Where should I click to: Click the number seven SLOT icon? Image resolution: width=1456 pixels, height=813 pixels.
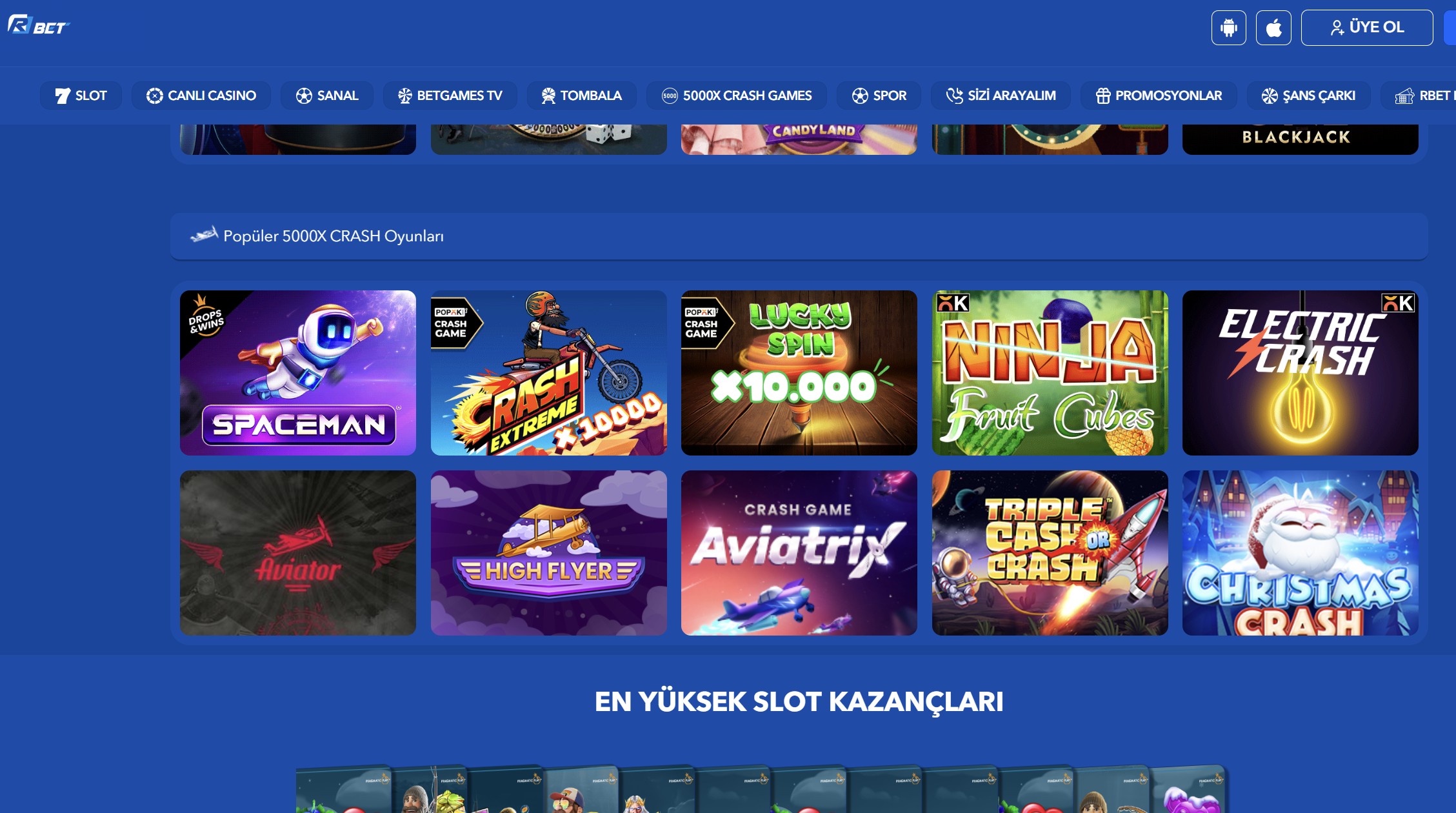pos(63,96)
